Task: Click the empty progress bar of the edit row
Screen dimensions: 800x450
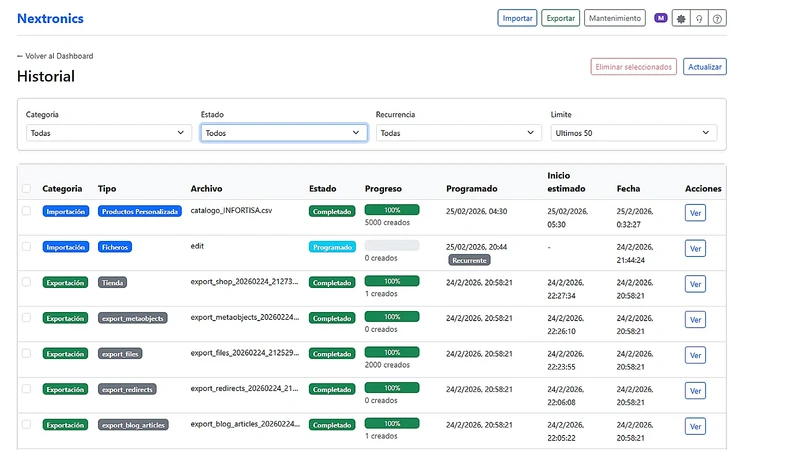Action: click(392, 245)
